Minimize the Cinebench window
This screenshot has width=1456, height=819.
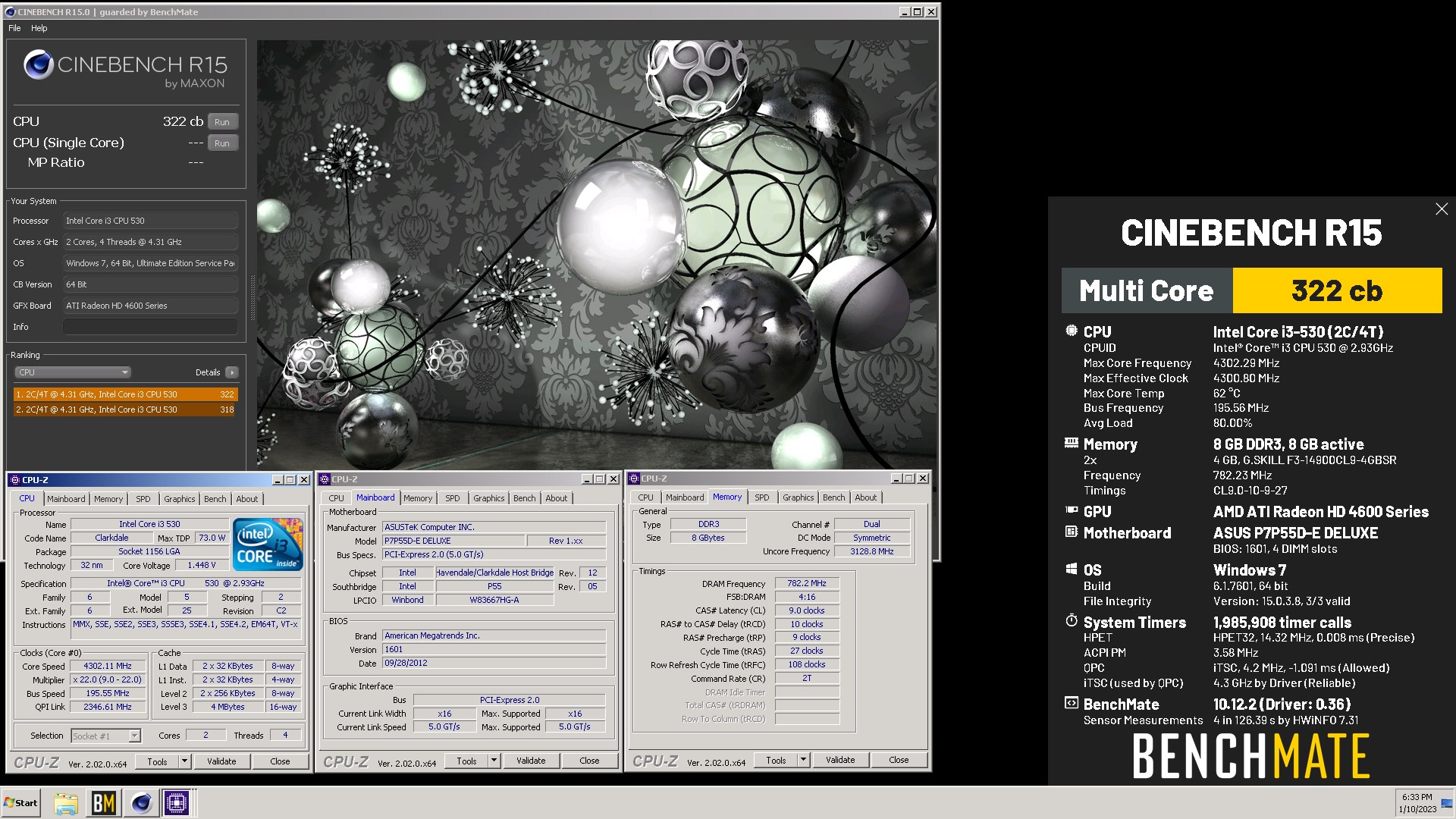coord(904,12)
